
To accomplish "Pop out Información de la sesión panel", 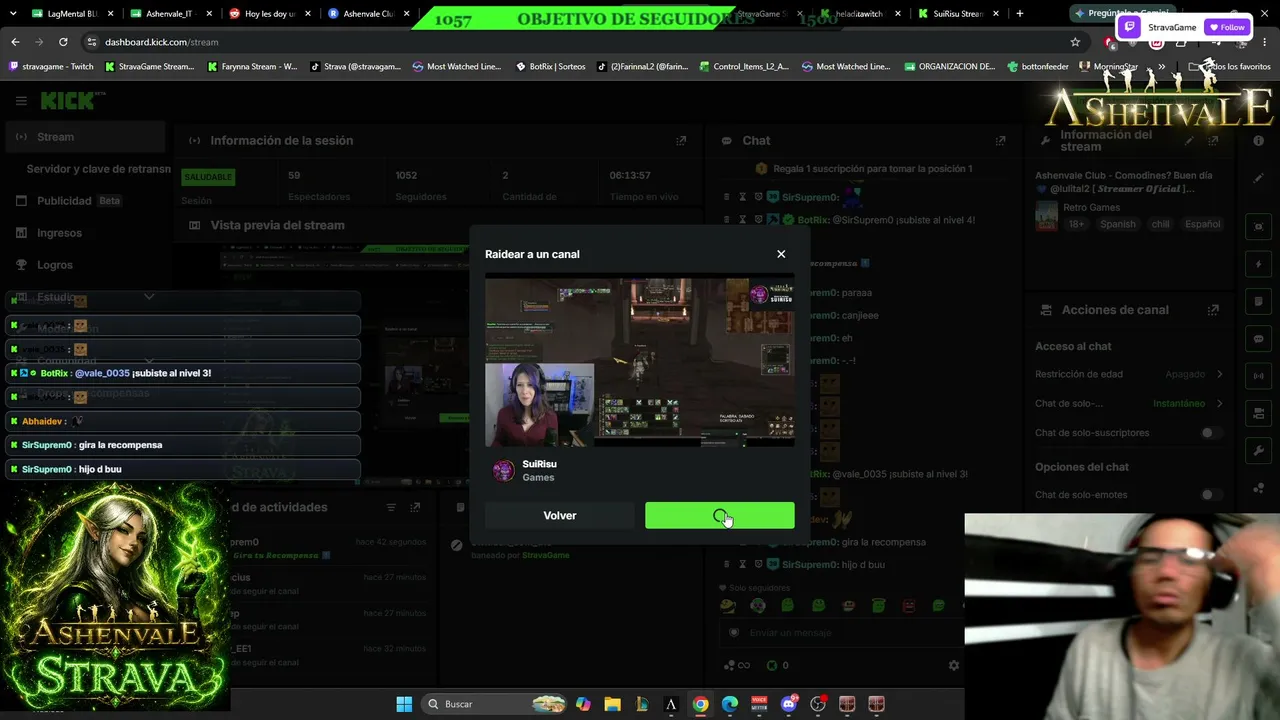I will 681,141.
